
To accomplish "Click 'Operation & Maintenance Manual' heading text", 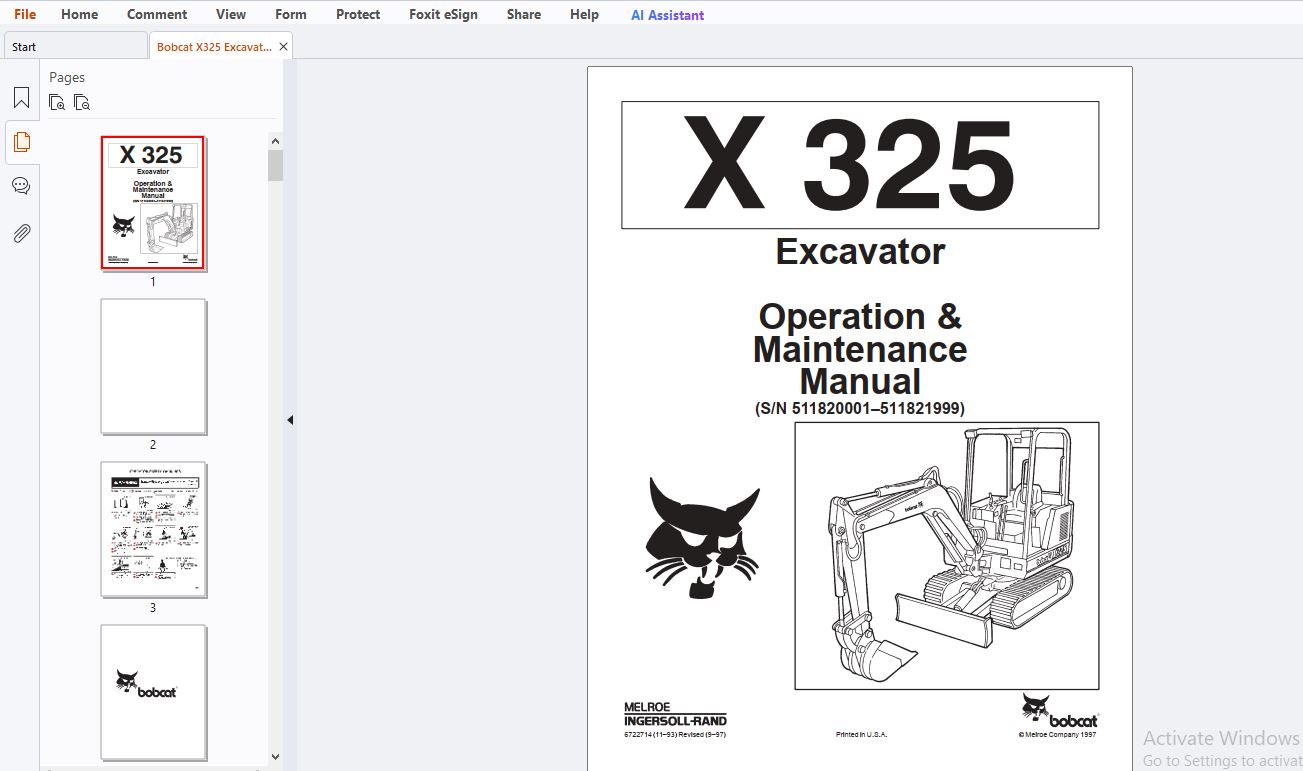I will pos(860,349).
